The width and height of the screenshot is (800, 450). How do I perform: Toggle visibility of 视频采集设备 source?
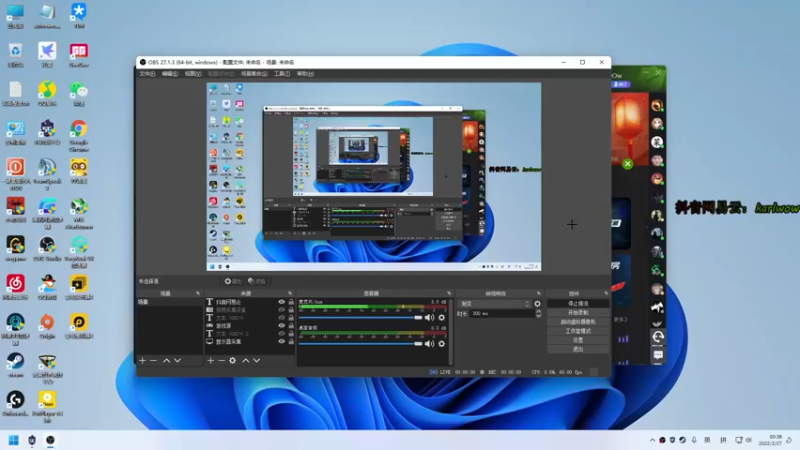pyautogui.click(x=281, y=310)
